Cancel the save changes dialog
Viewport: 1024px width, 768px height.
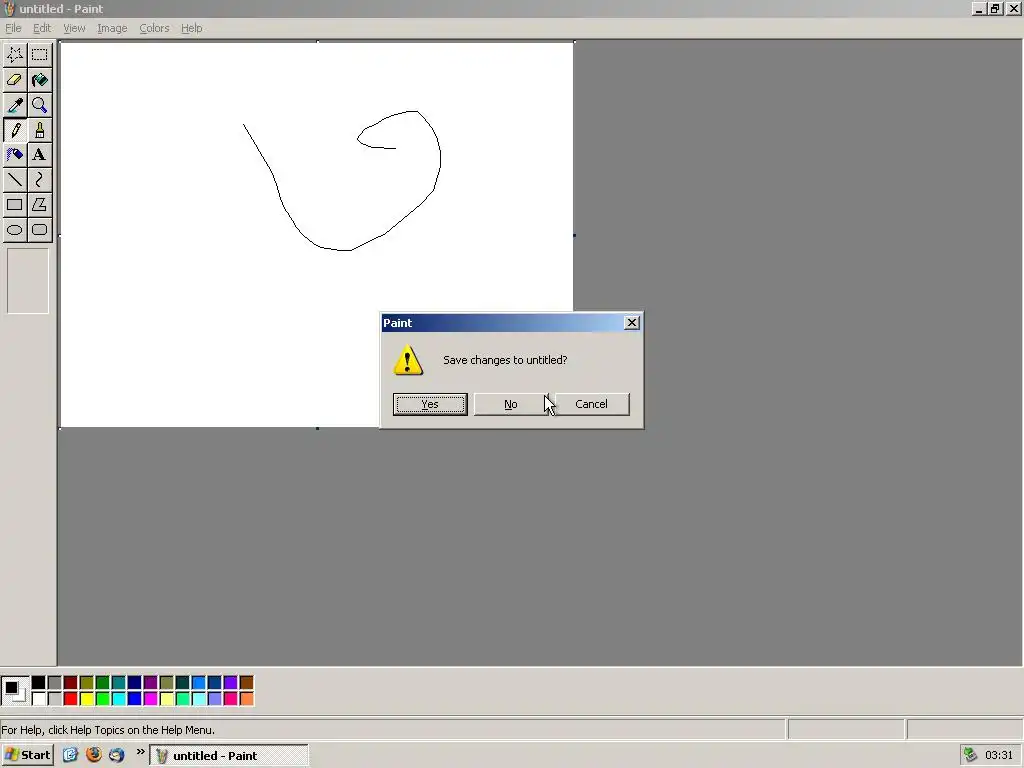pyautogui.click(x=592, y=404)
